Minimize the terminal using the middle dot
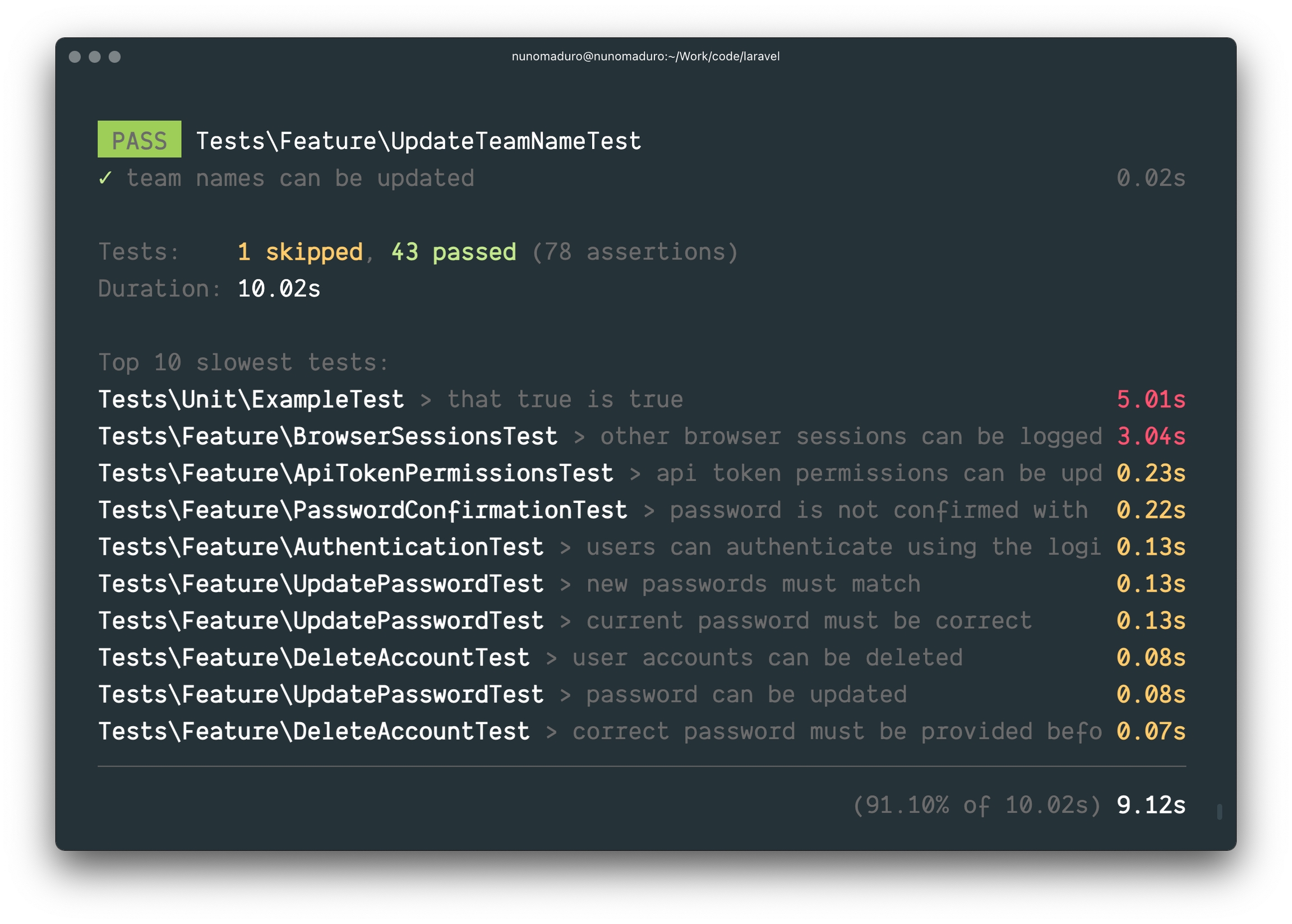The width and height of the screenshot is (1292, 924). pos(94,56)
